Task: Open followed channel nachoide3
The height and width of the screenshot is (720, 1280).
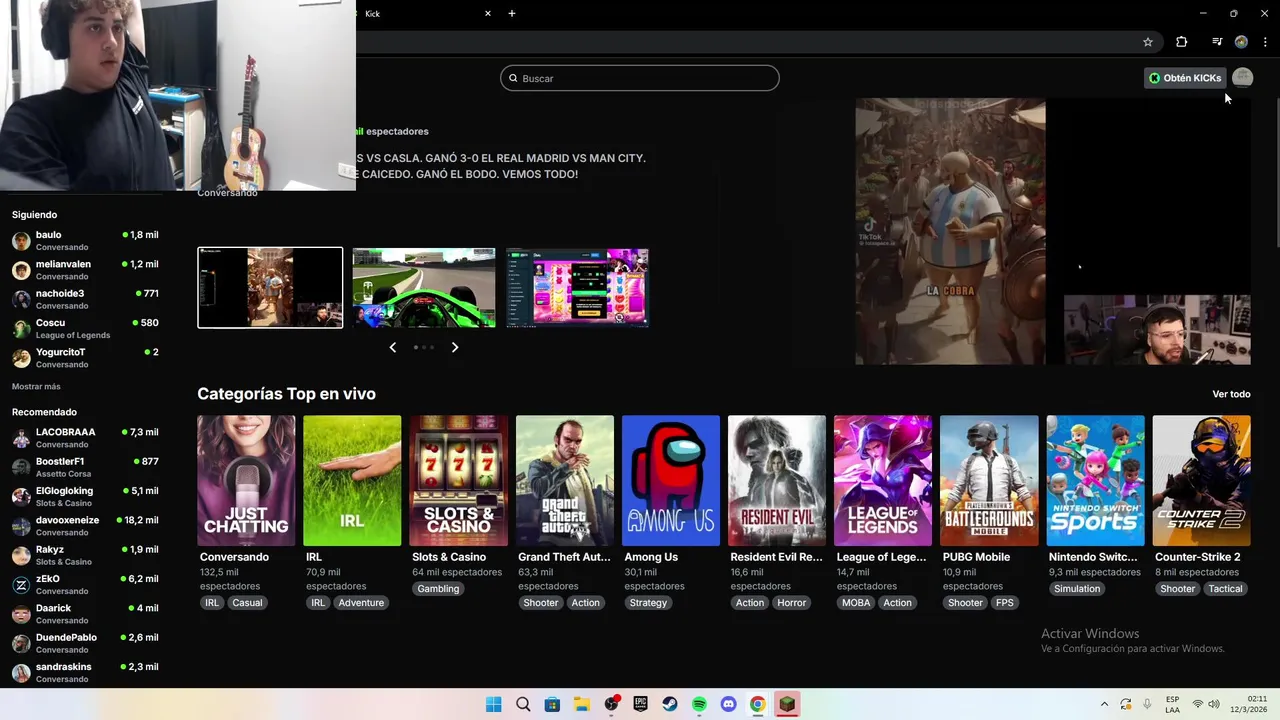Action: point(85,299)
